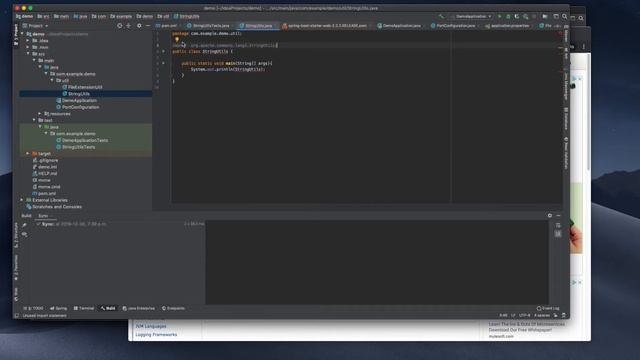Open the Spring tool window button
This screenshot has height=360, width=640.
[x=59, y=308]
